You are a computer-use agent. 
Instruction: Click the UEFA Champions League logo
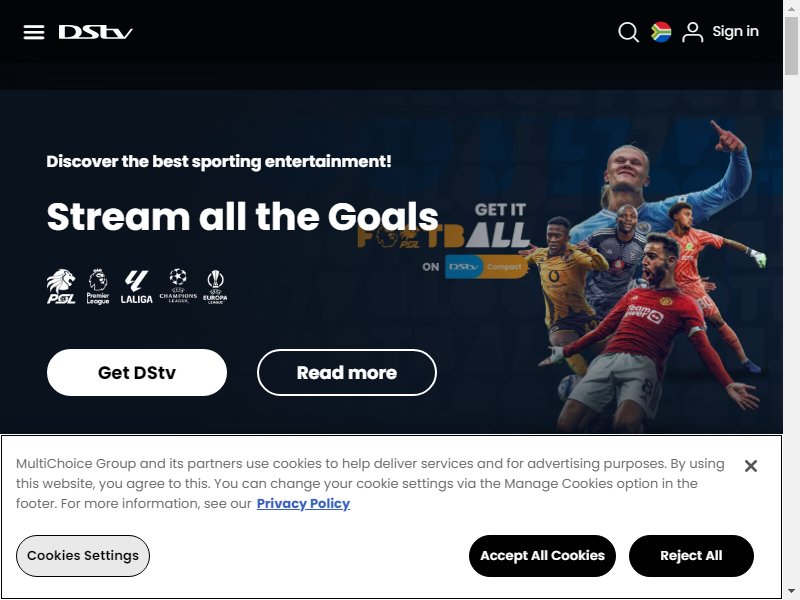[x=178, y=286]
